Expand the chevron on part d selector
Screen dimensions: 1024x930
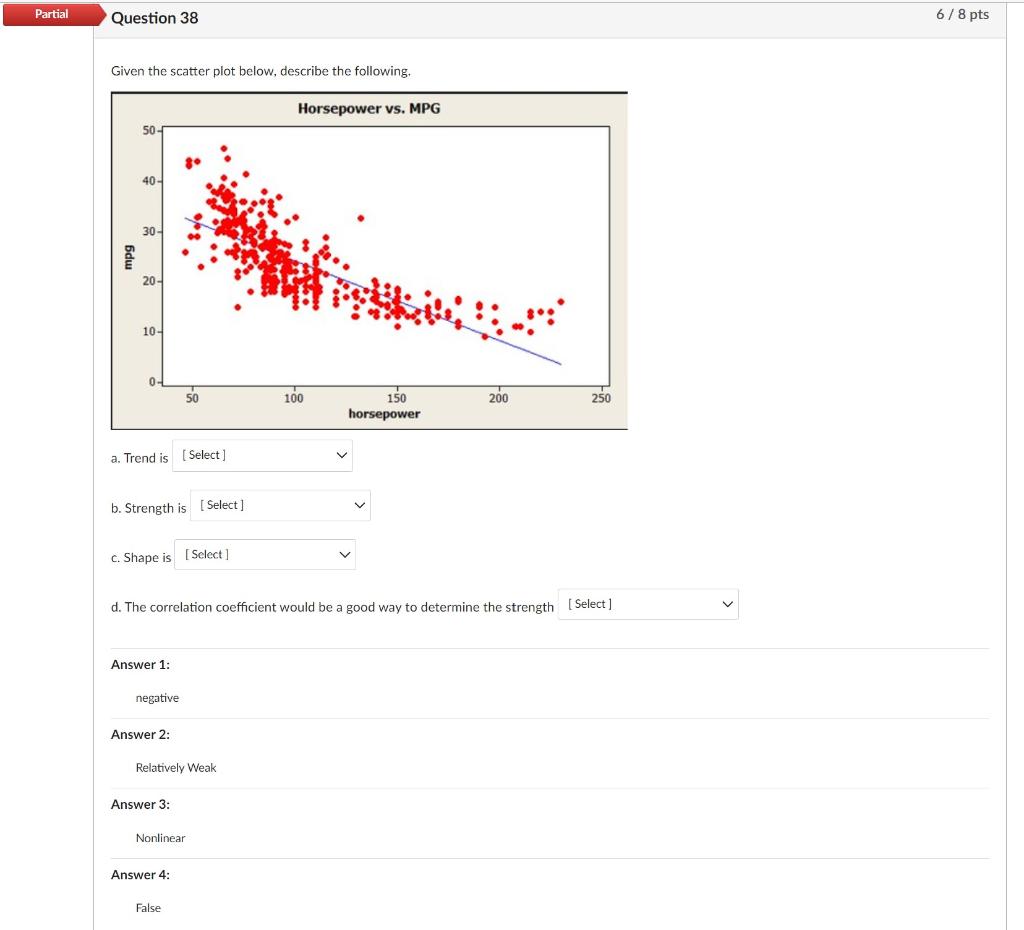pos(727,603)
